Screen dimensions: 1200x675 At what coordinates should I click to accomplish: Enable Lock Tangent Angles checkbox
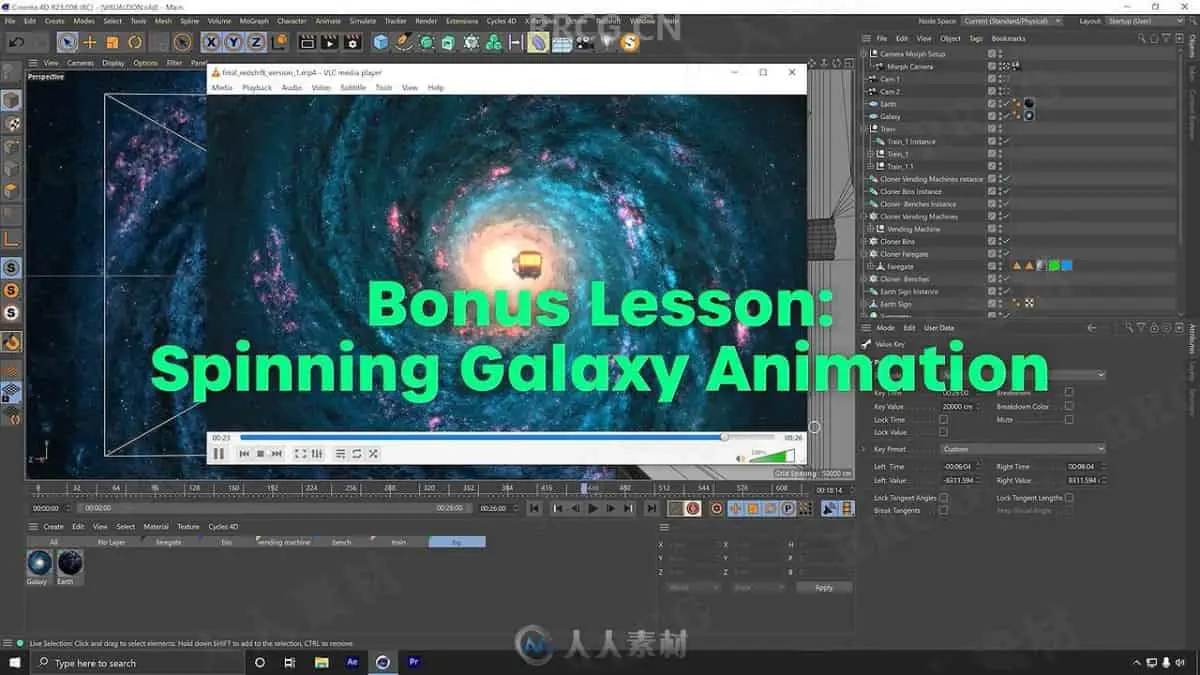click(943, 498)
